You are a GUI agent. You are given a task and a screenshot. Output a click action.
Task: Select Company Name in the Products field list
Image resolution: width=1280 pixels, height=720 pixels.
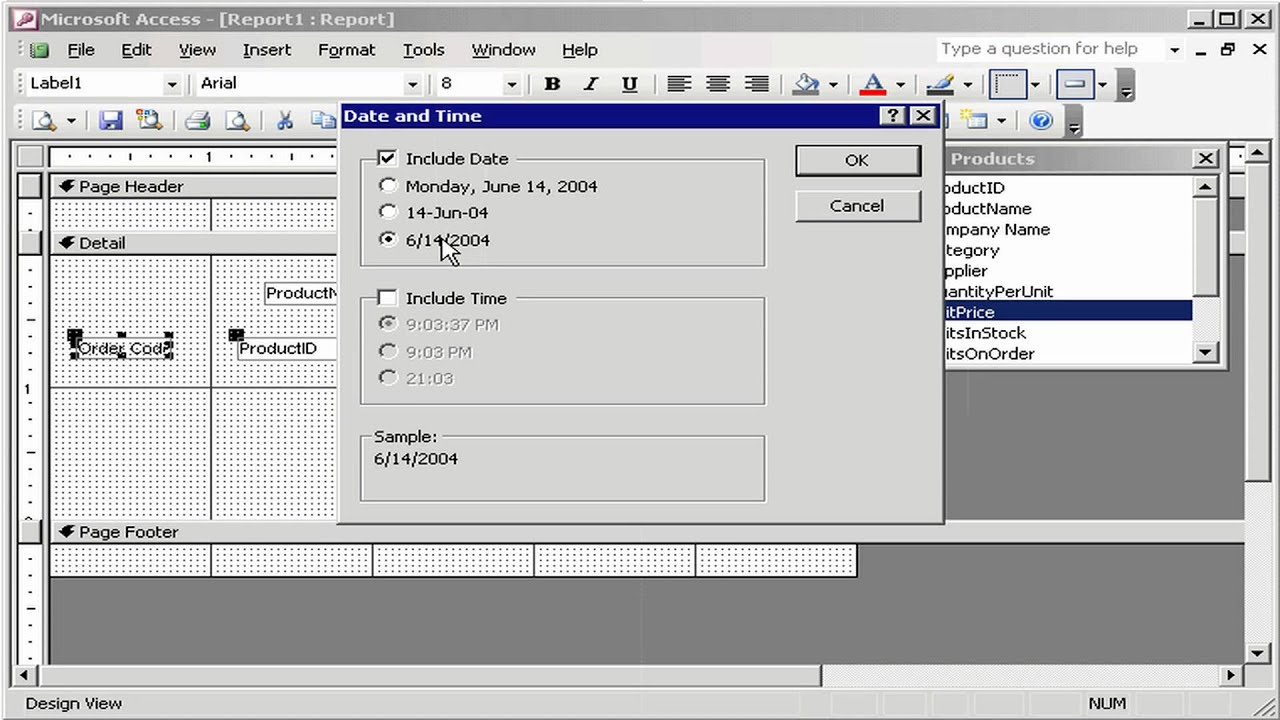click(x=1067, y=229)
